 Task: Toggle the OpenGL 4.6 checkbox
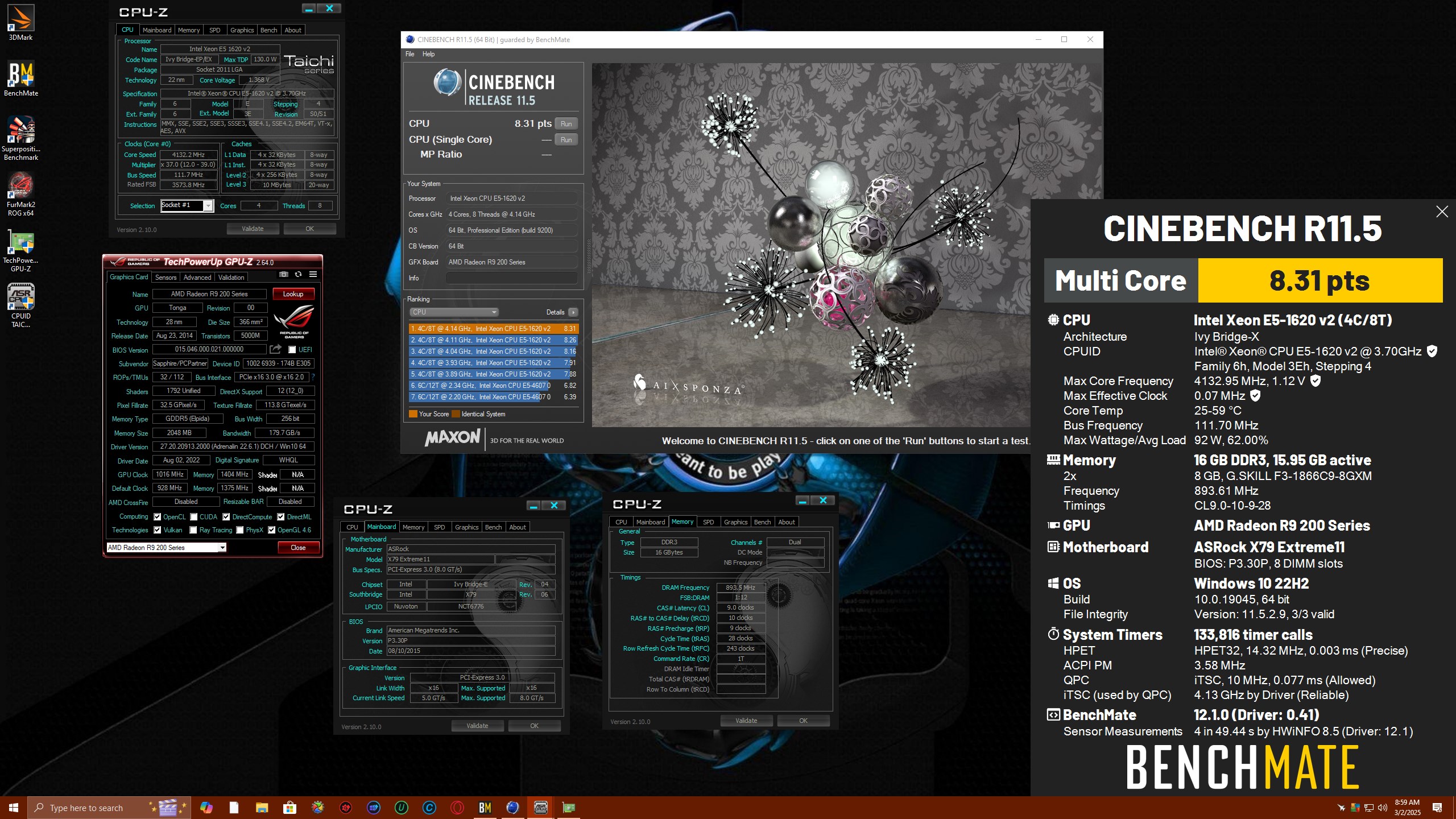tap(272, 530)
